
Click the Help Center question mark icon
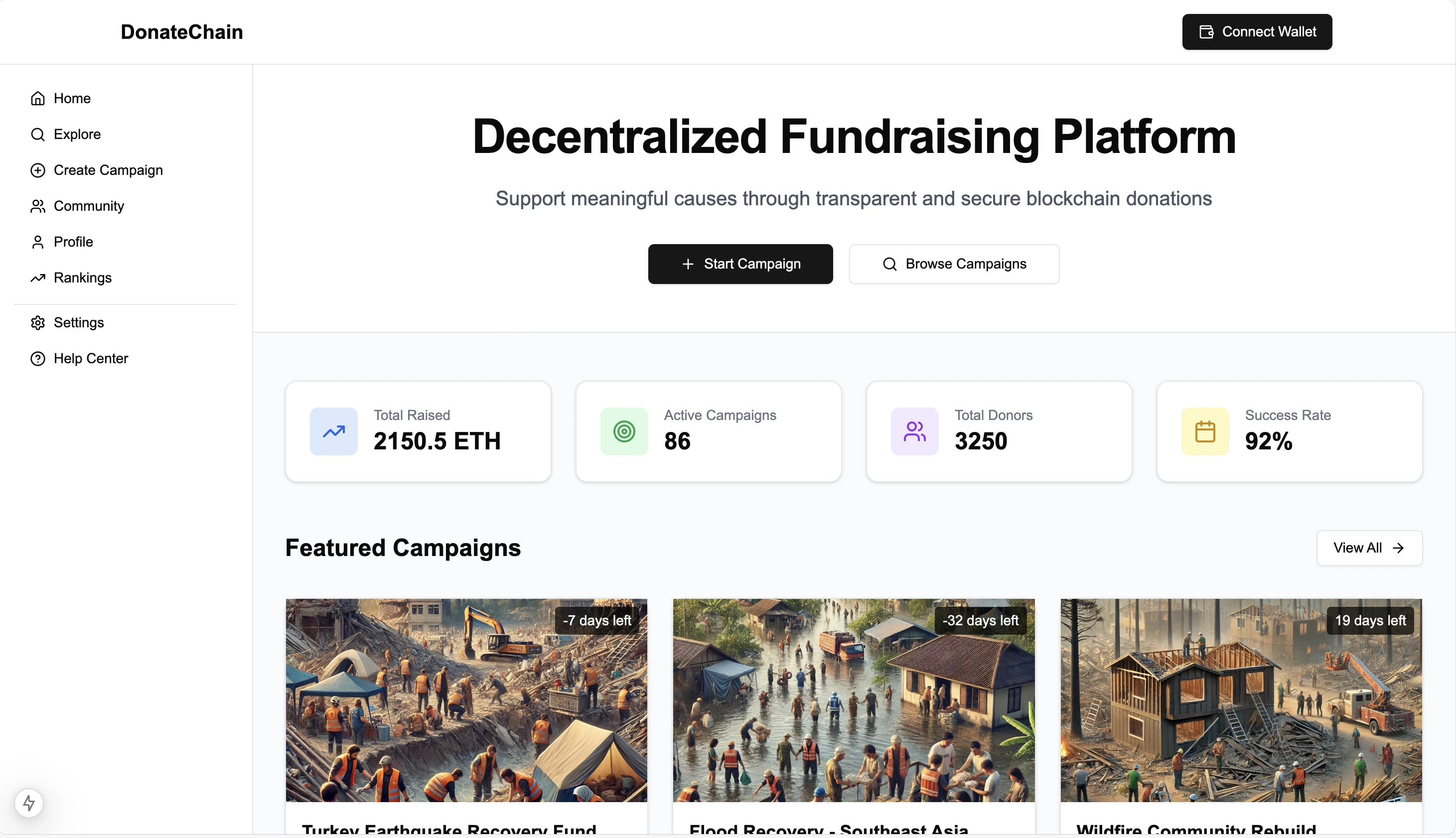pyautogui.click(x=38, y=359)
